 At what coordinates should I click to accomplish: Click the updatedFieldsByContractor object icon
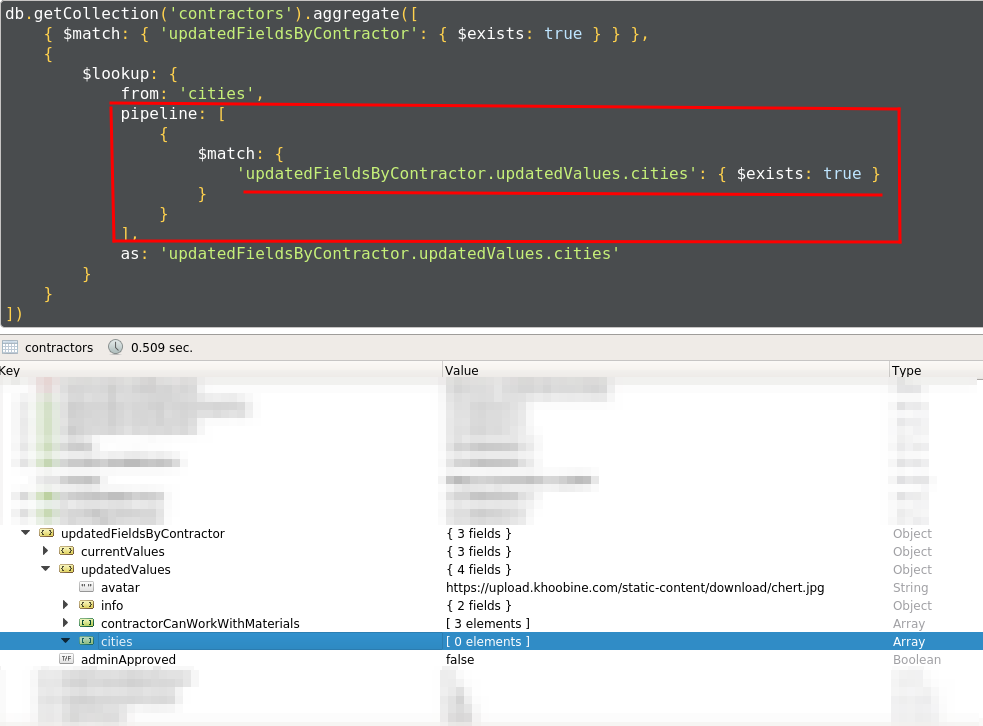click(47, 534)
